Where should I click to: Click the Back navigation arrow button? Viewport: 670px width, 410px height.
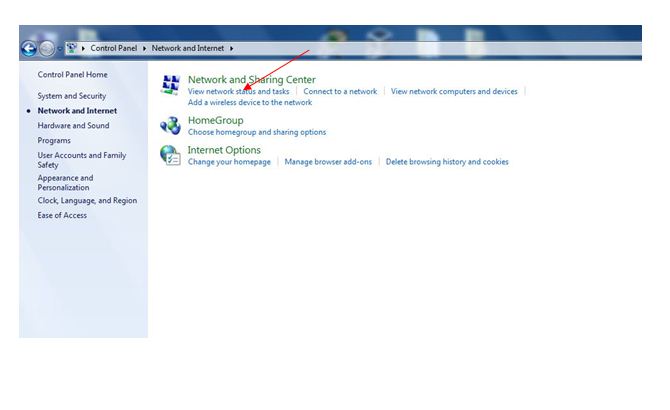pyautogui.click(x=29, y=49)
